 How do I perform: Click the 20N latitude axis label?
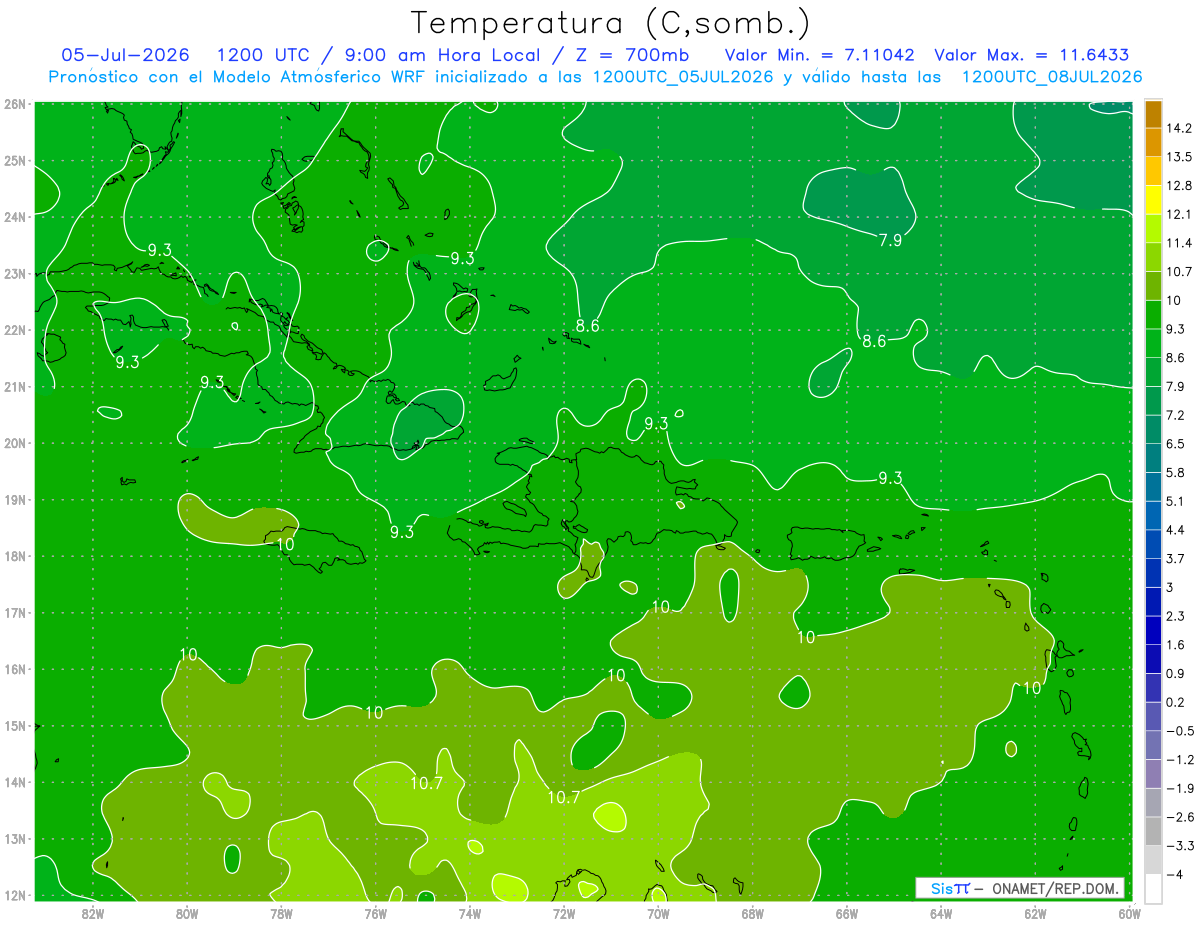click(x=14, y=443)
